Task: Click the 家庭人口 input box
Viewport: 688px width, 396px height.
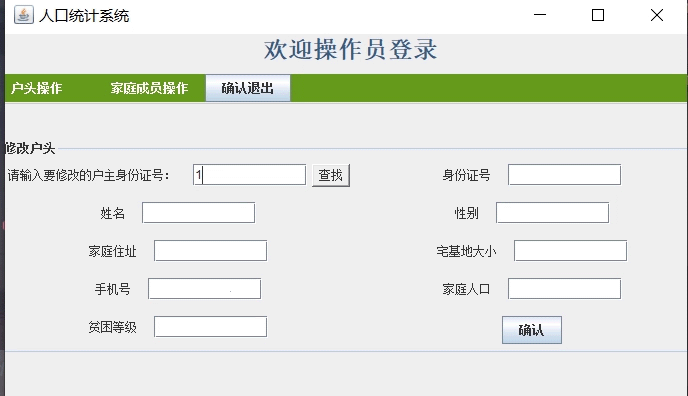Action: coord(564,289)
